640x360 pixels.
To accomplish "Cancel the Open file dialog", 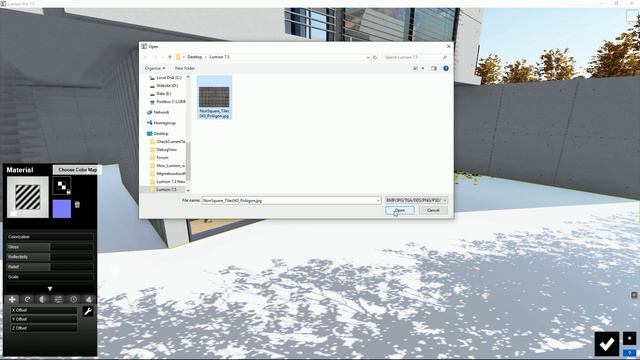I will point(433,210).
